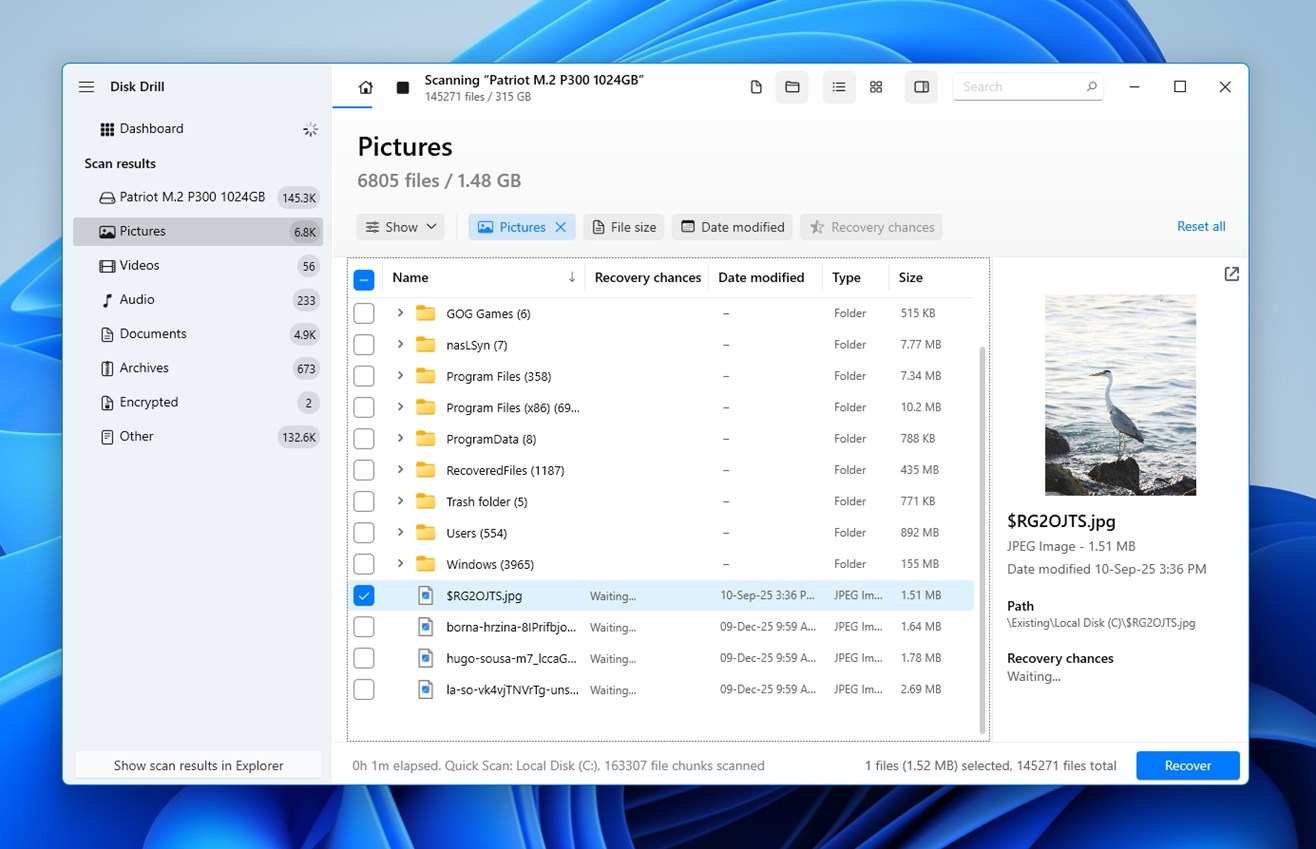Open the Show dropdown filter
Image resolution: width=1316 pixels, height=849 pixels.
click(x=401, y=227)
